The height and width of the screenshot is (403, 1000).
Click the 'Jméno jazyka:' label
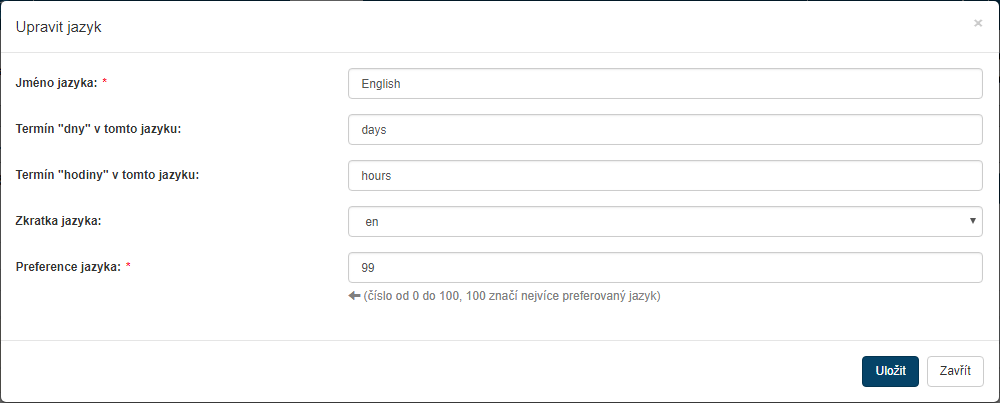tap(56, 83)
